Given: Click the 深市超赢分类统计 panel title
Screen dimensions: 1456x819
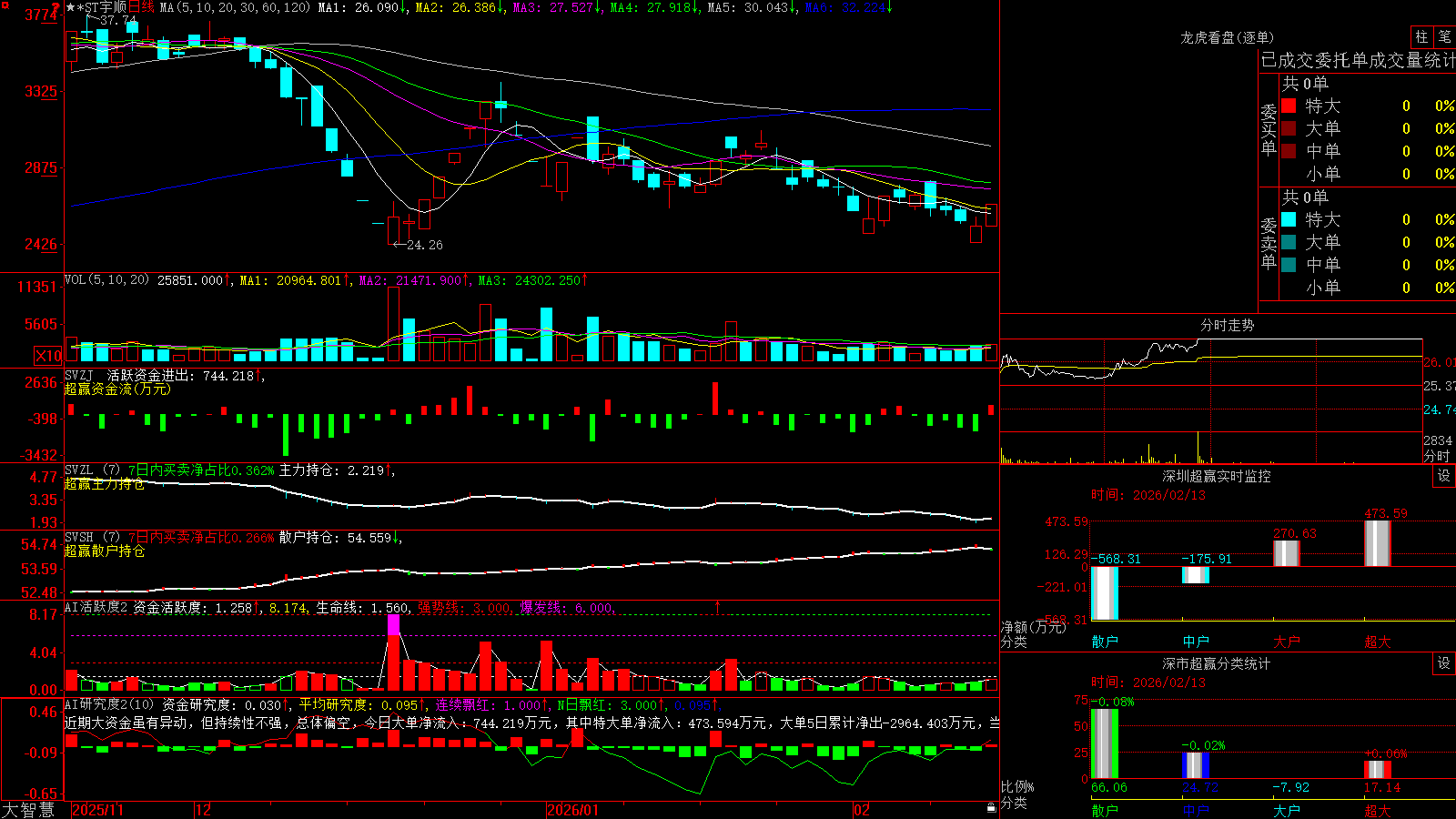Looking at the screenshot, I should [x=1216, y=663].
